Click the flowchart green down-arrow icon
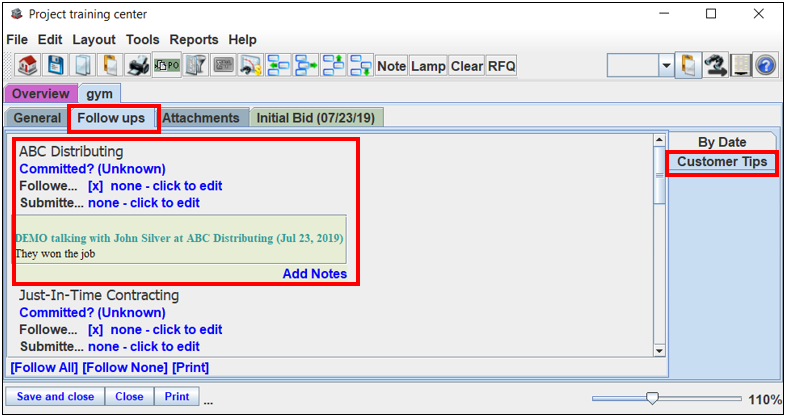Viewport: 787px width, 416px height. (x=360, y=66)
